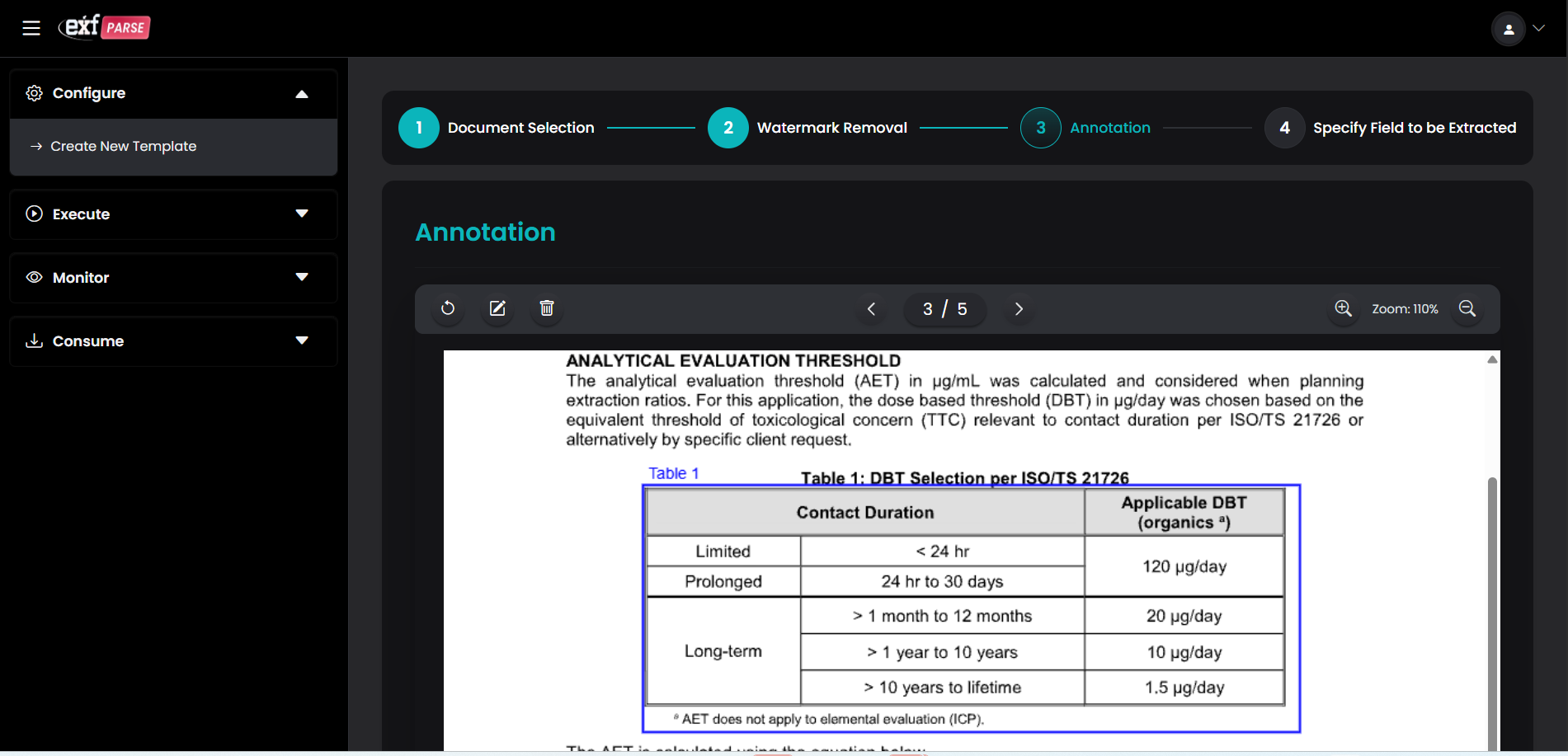Open Create New Template link
This screenshot has height=756, width=1568.
click(123, 147)
